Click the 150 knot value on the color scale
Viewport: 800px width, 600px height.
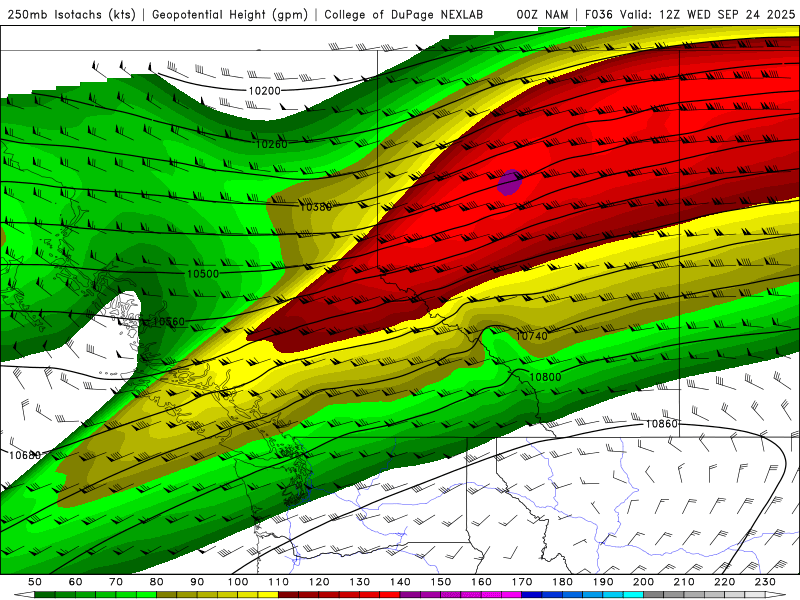441,582
